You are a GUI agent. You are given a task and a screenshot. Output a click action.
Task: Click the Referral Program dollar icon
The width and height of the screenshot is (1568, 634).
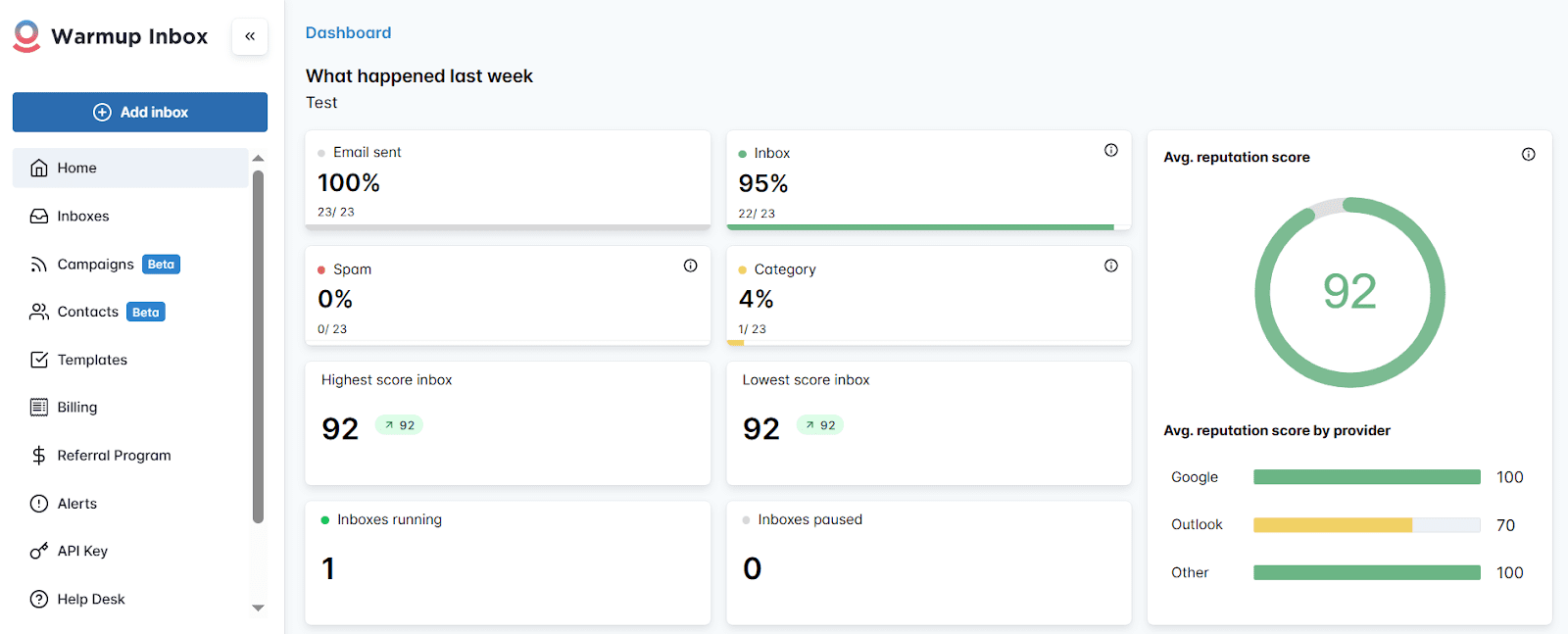pyautogui.click(x=39, y=455)
